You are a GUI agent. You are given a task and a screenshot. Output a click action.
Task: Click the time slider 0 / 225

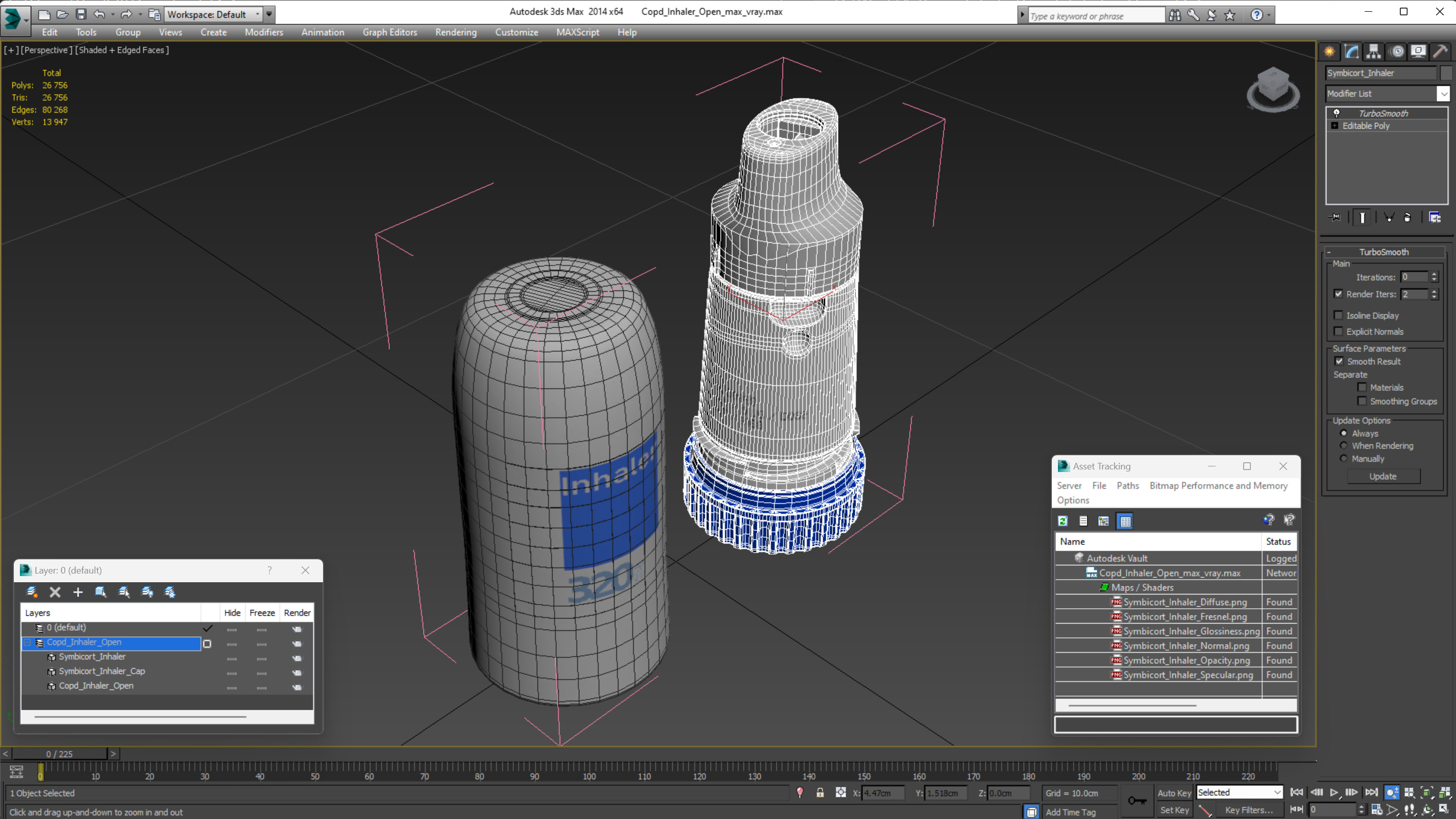[x=59, y=754]
